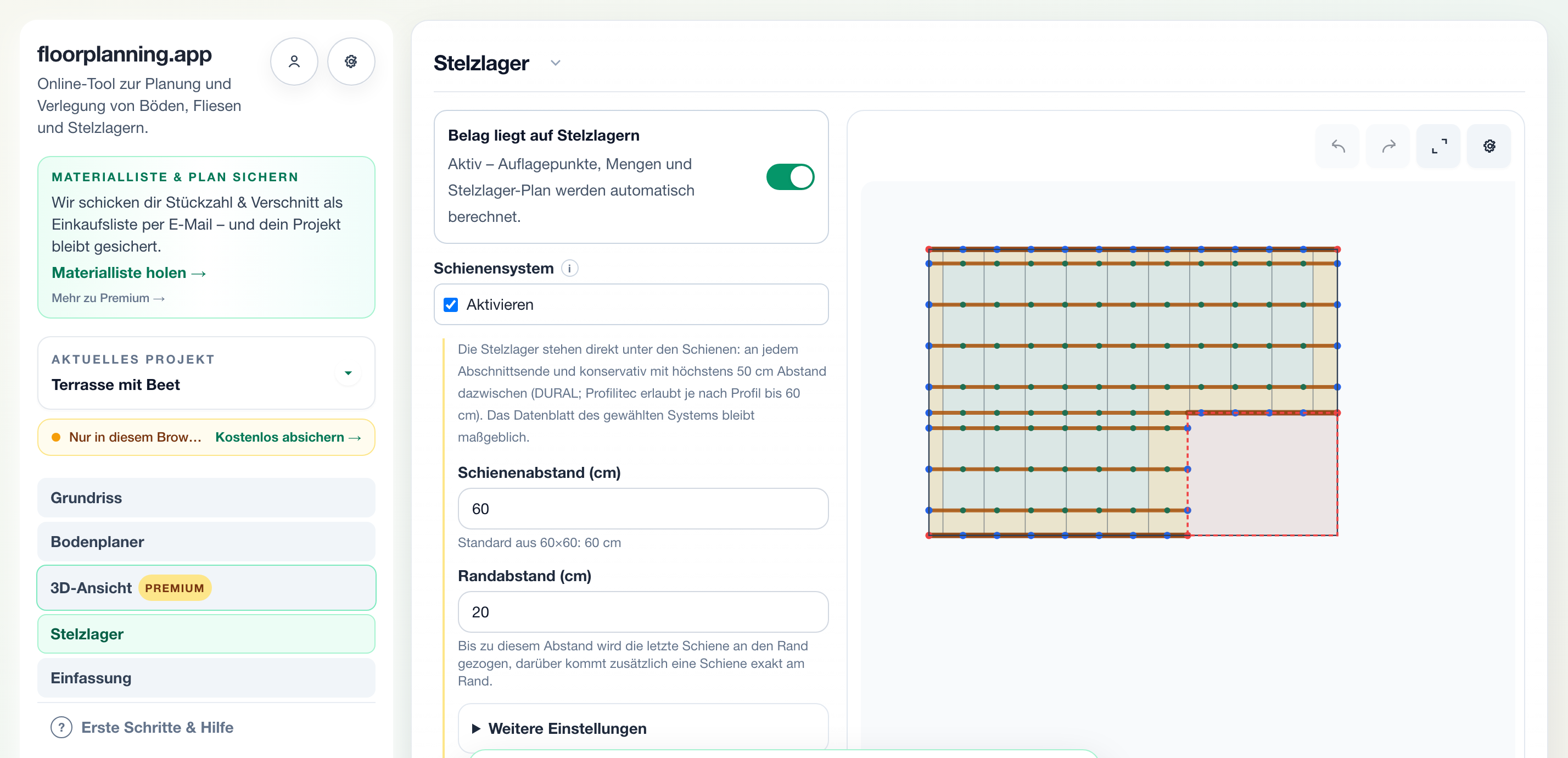This screenshot has width=1568, height=758.
Task: Click the floorplanning.app title
Action: (x=125, y=54)
